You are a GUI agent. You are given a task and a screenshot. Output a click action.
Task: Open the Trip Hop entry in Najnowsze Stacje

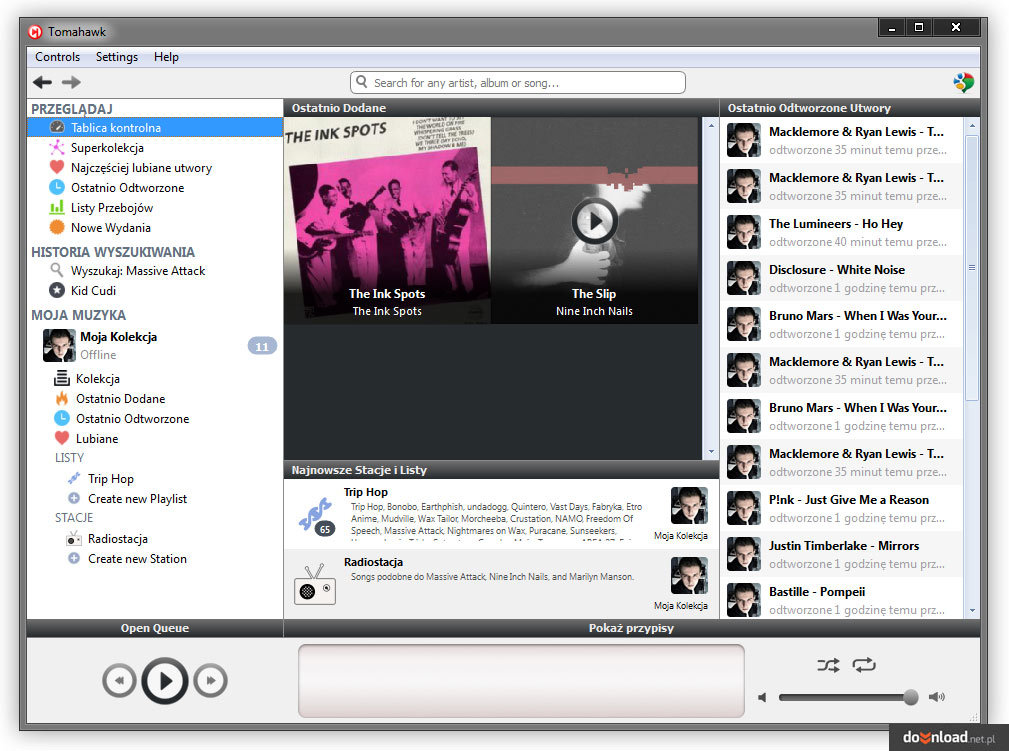(x=501, y=514)
